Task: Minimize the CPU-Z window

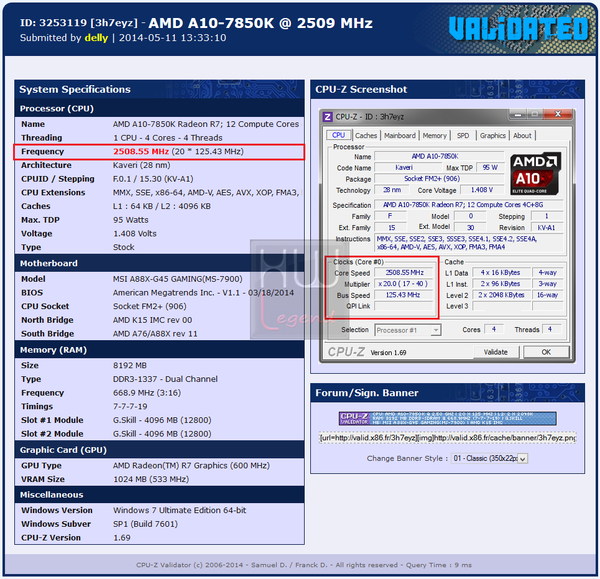Action: [518, 114]
